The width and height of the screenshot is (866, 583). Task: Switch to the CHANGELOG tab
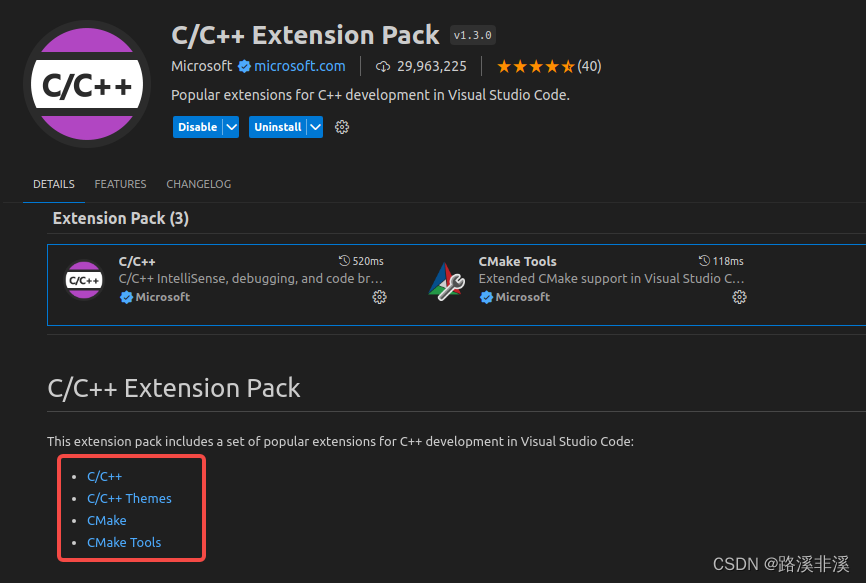tap(199, 184)
